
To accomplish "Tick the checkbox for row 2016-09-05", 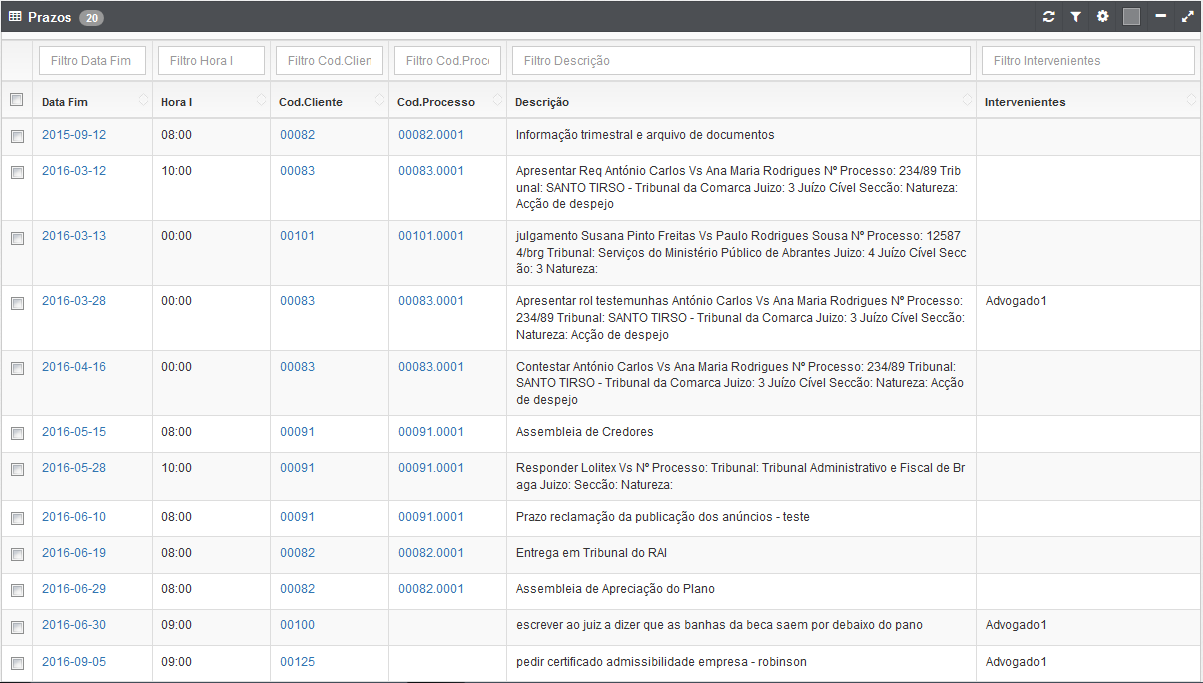I will 17,663.
